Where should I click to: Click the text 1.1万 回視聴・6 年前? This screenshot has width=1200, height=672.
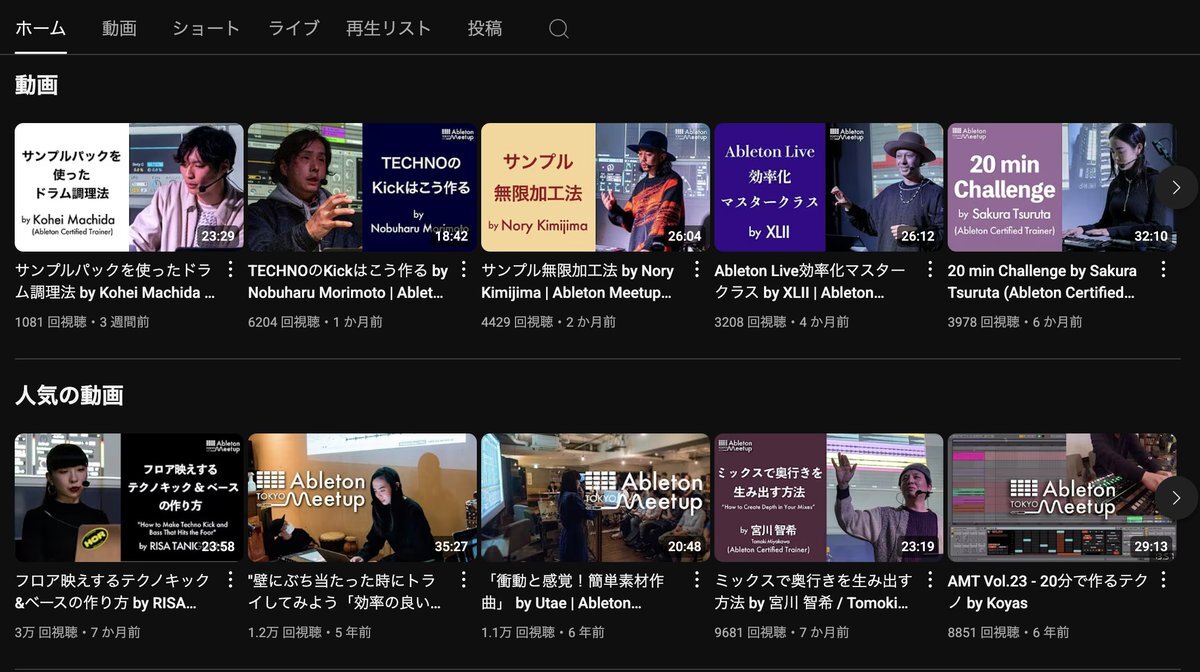click(x=542, y=632)
